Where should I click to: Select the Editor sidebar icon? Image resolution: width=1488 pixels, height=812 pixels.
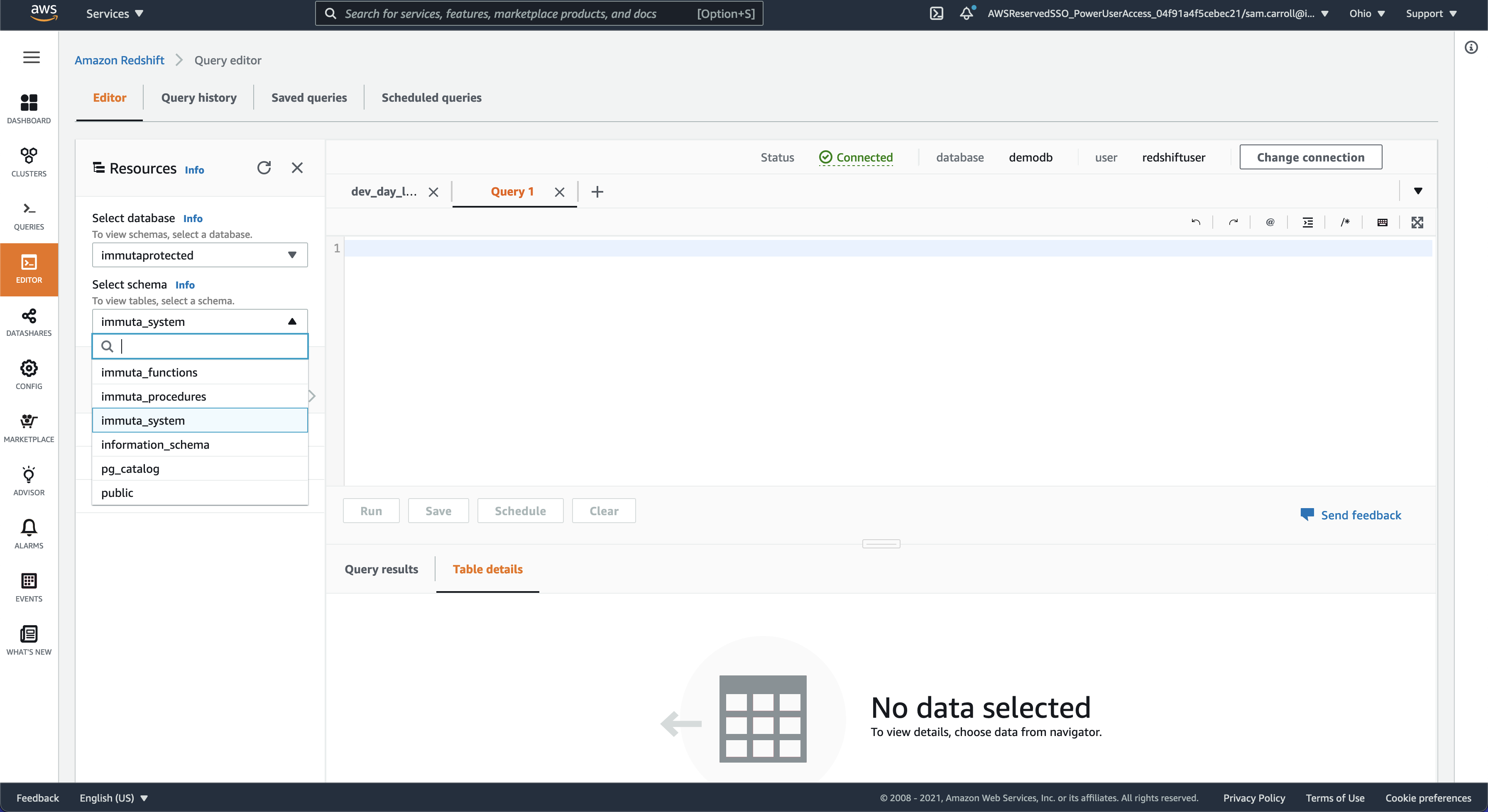[29, 269]
